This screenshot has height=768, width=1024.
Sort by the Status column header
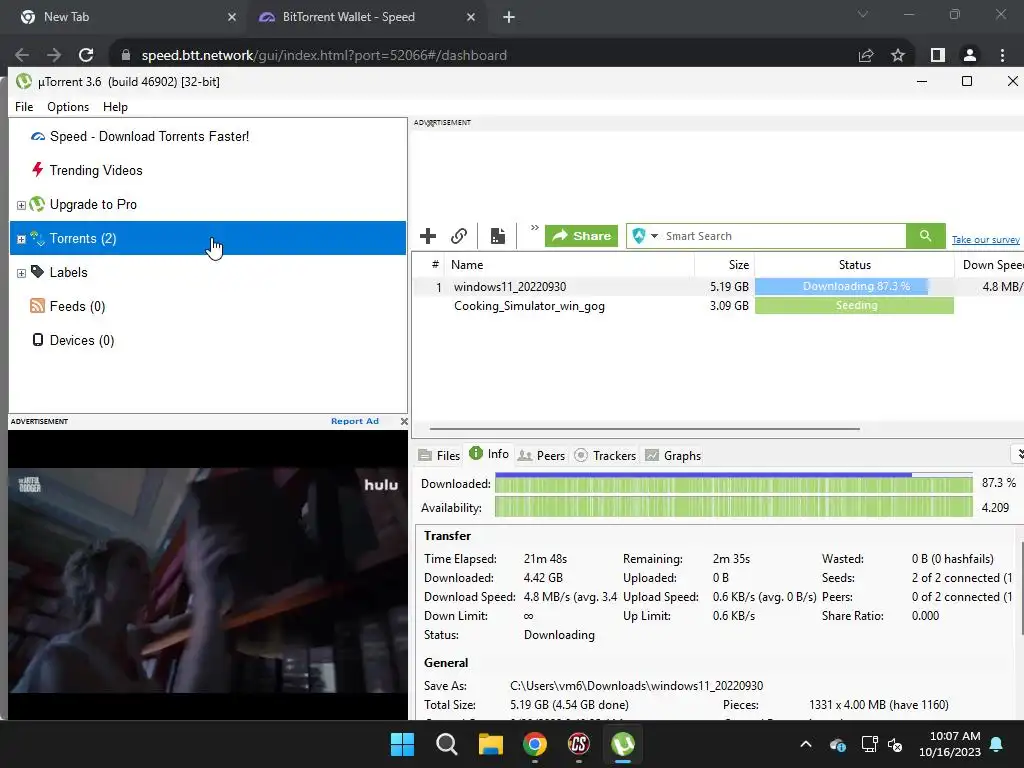[x=854, y=264]
